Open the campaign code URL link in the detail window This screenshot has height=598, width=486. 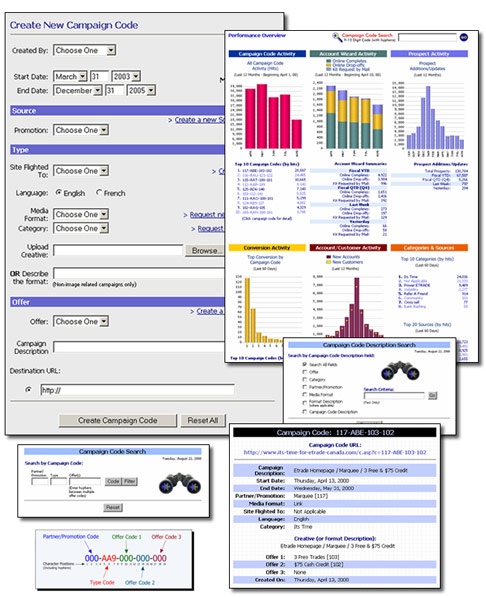point(335,452)
